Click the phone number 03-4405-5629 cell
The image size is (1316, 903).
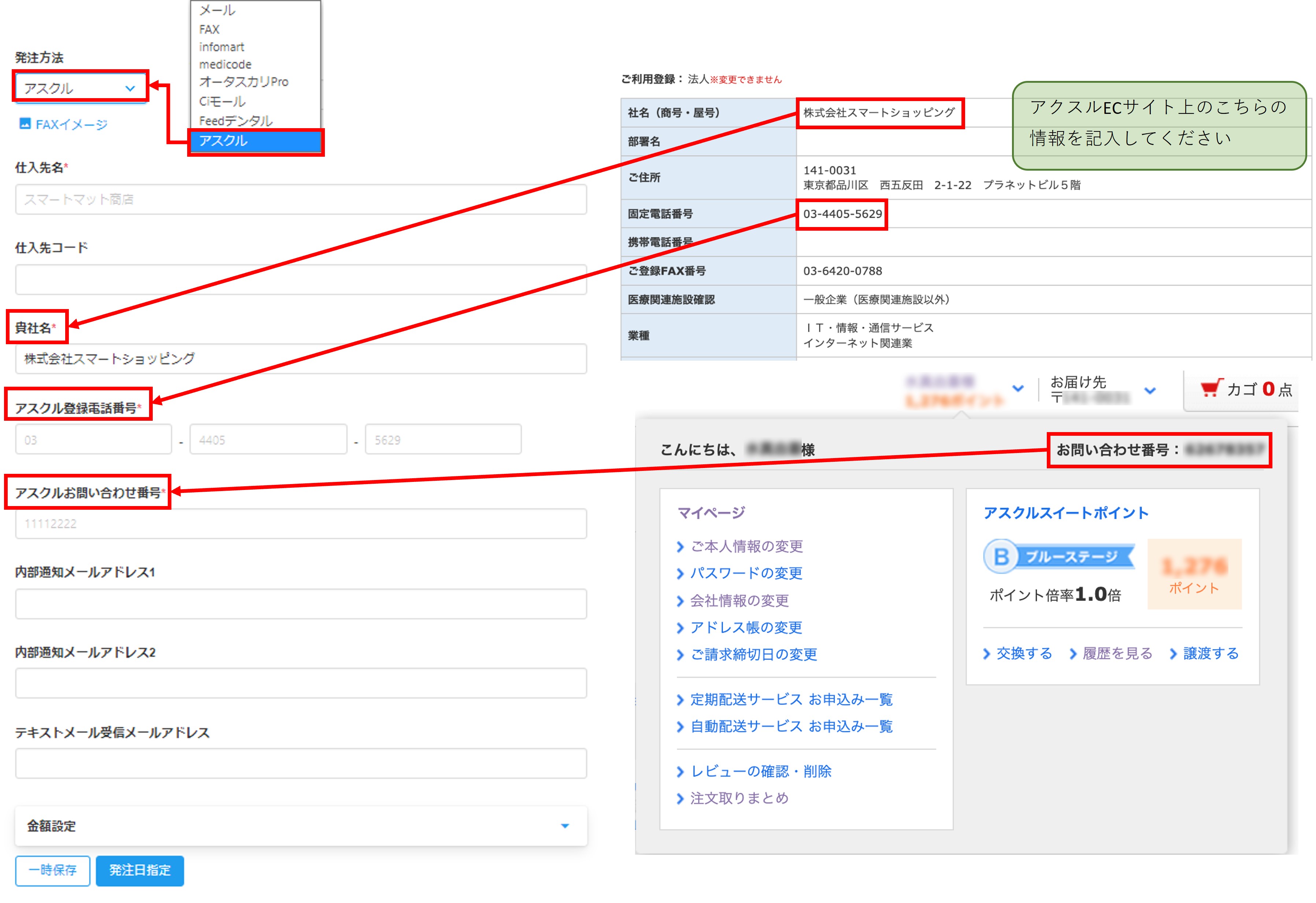[842, 214]
